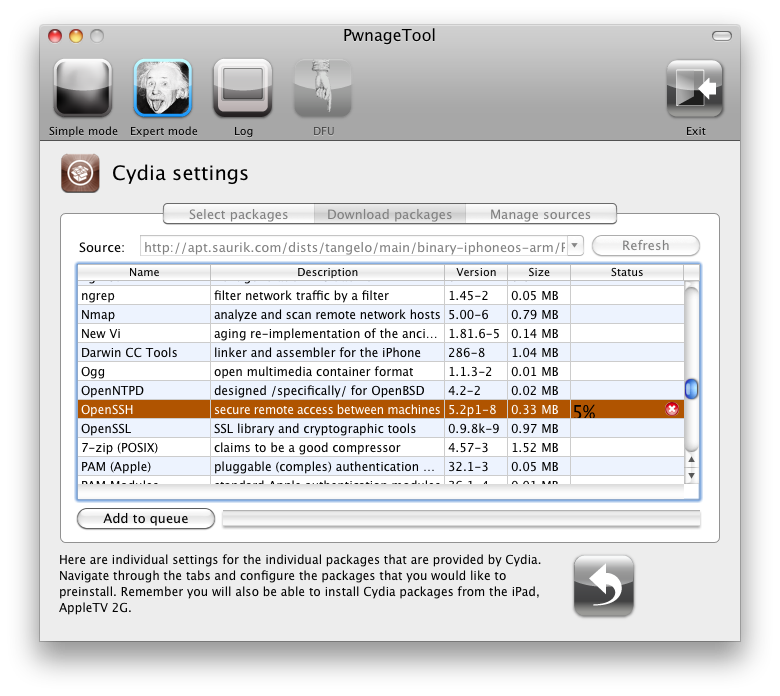Image resolution: width=780 pixels, height=696 pixels.
Task: Click the package list scrollbar thumb
Action: point(690,389)
